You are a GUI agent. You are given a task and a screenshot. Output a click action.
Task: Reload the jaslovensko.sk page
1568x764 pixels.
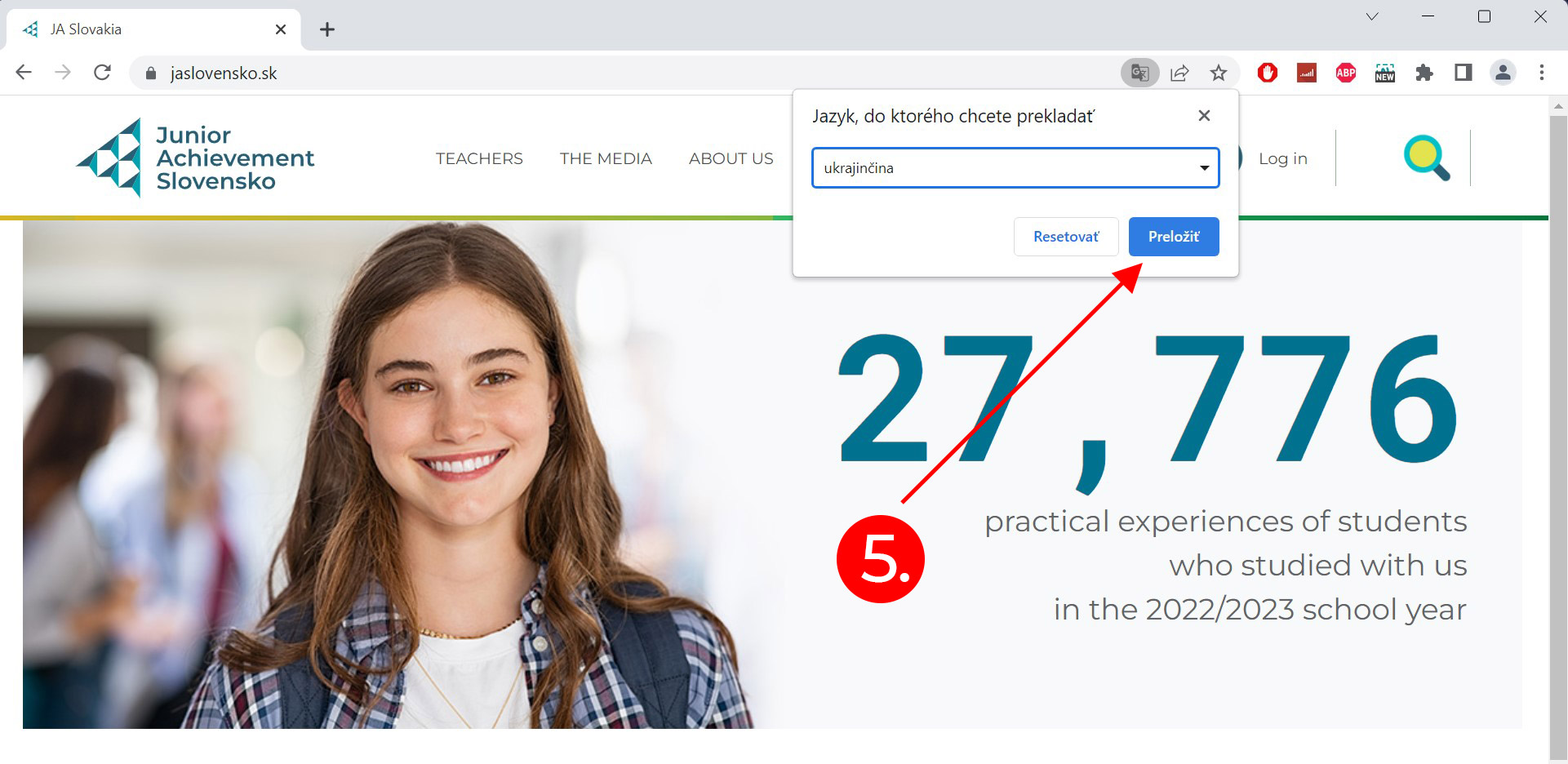102,73
